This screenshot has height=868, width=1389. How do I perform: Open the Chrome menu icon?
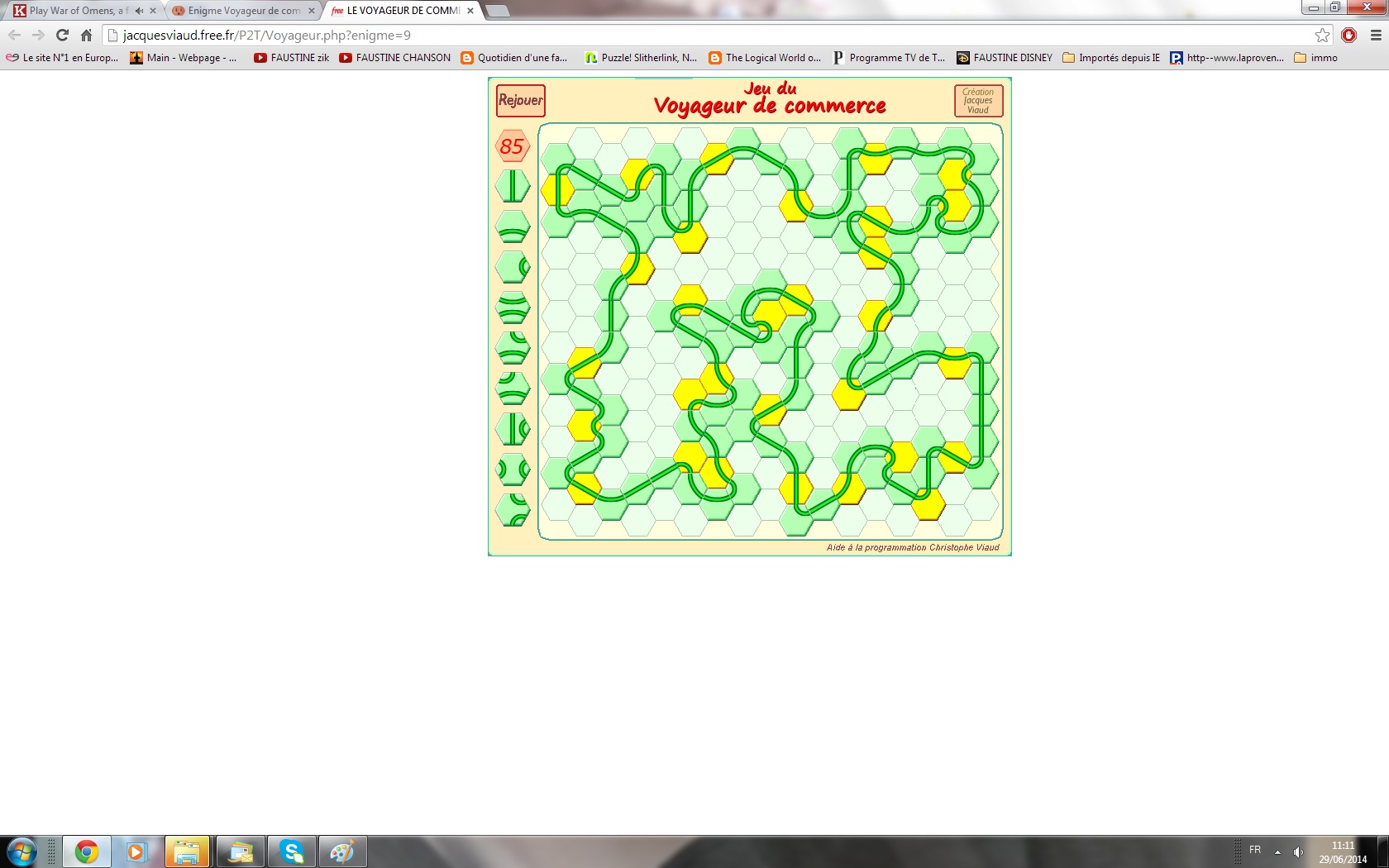click(x=1376, y=35)
